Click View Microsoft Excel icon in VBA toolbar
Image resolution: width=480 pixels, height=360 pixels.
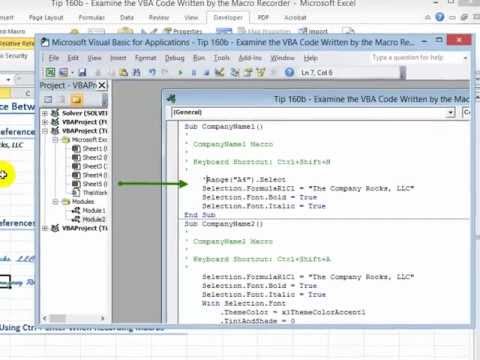pyautogui.click(x=50, y=72)
